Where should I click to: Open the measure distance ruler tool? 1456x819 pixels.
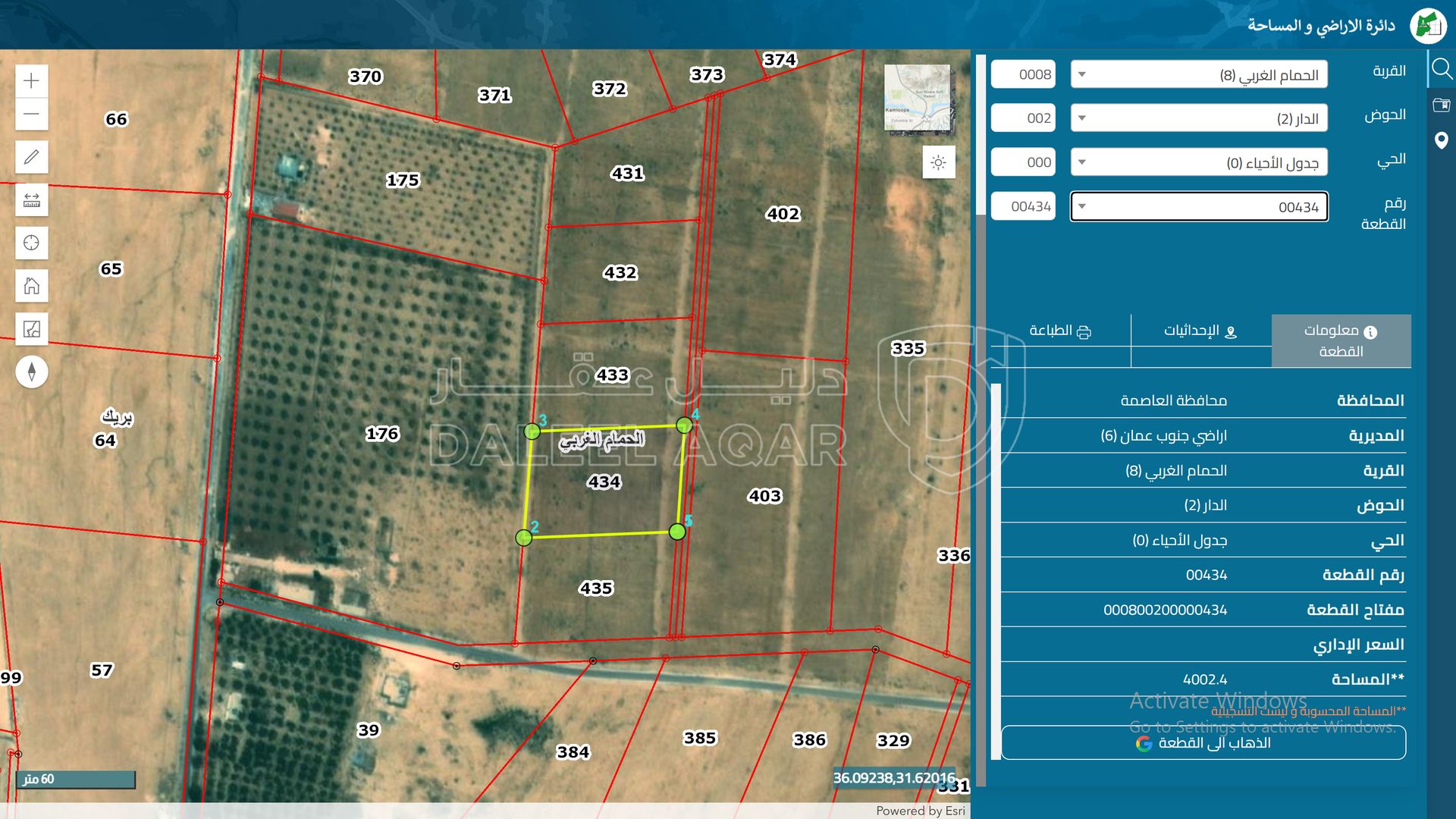click(x=31, y=200)
